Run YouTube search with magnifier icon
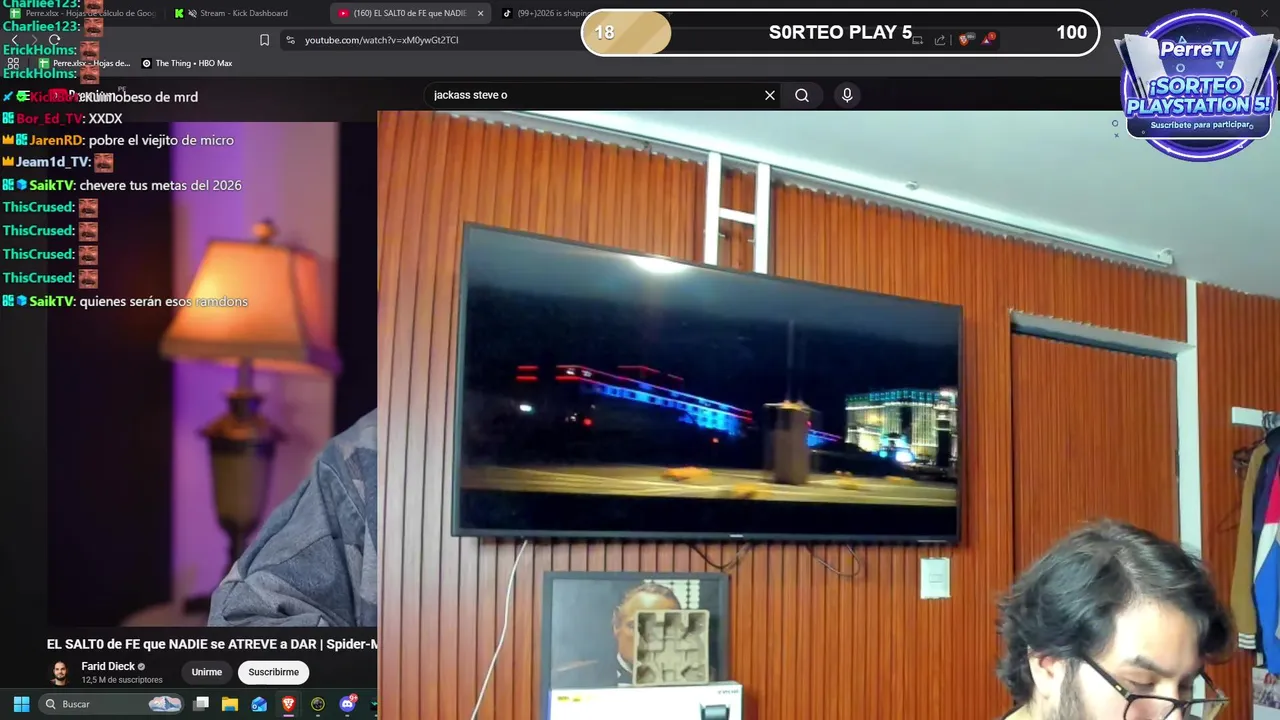Screen dimensions: 1280x720 point(802,95)
